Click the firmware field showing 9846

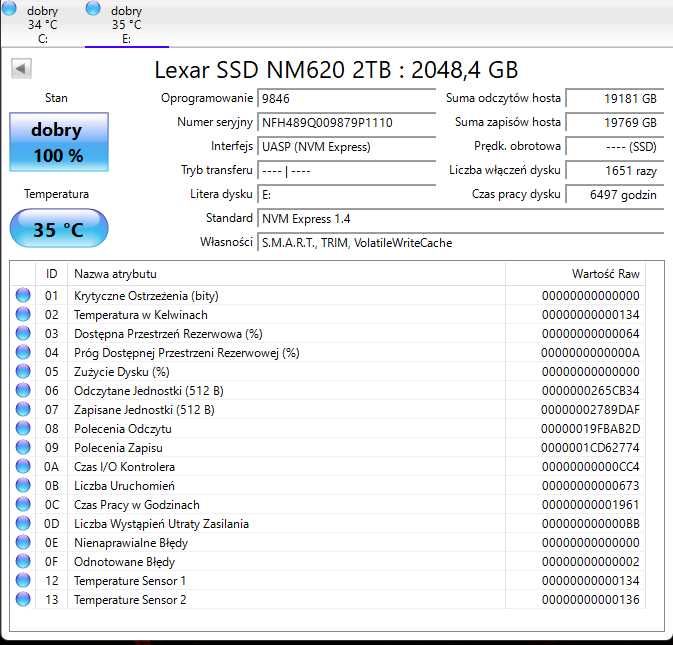pyautogui.click(x=346, y=98)
